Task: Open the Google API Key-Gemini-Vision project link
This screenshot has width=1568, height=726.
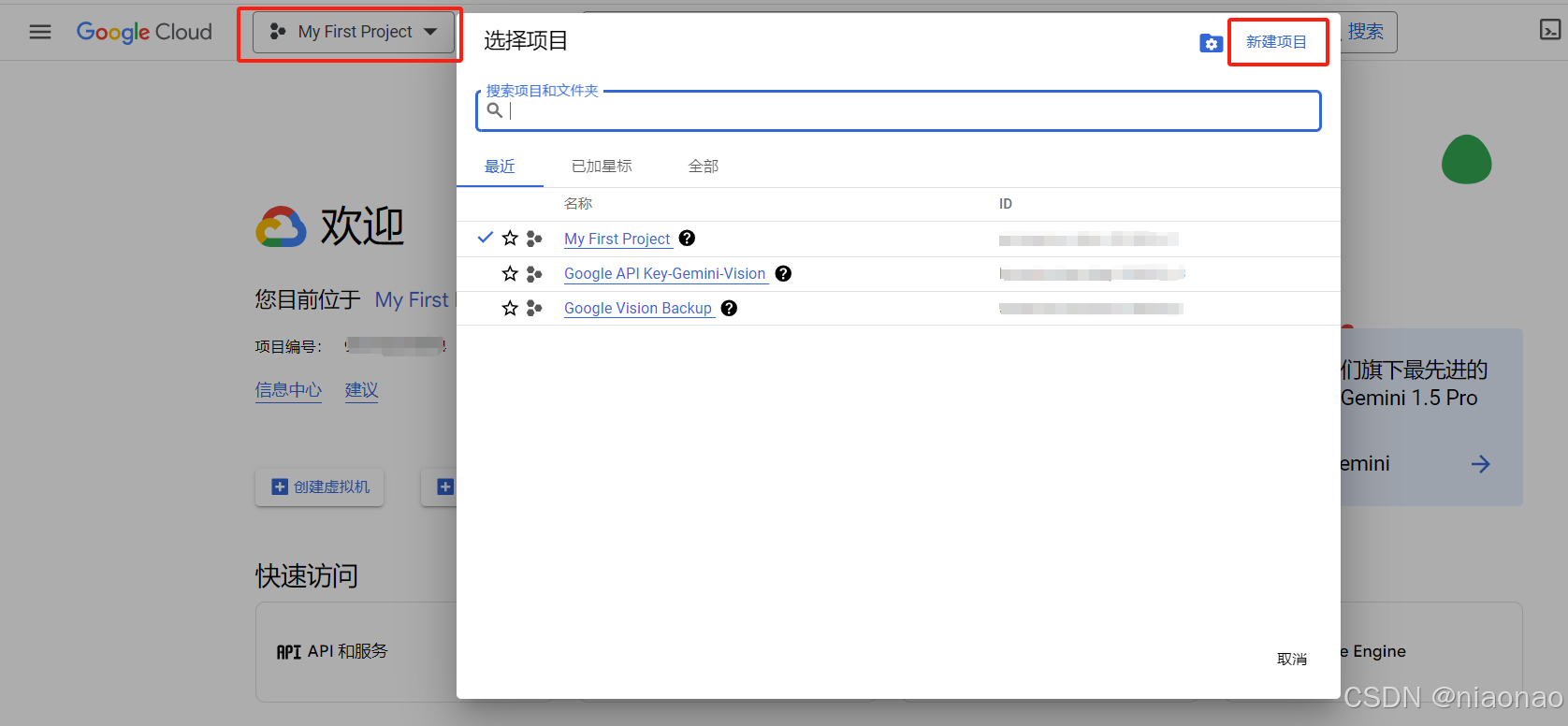Action: tap(665, 273)
